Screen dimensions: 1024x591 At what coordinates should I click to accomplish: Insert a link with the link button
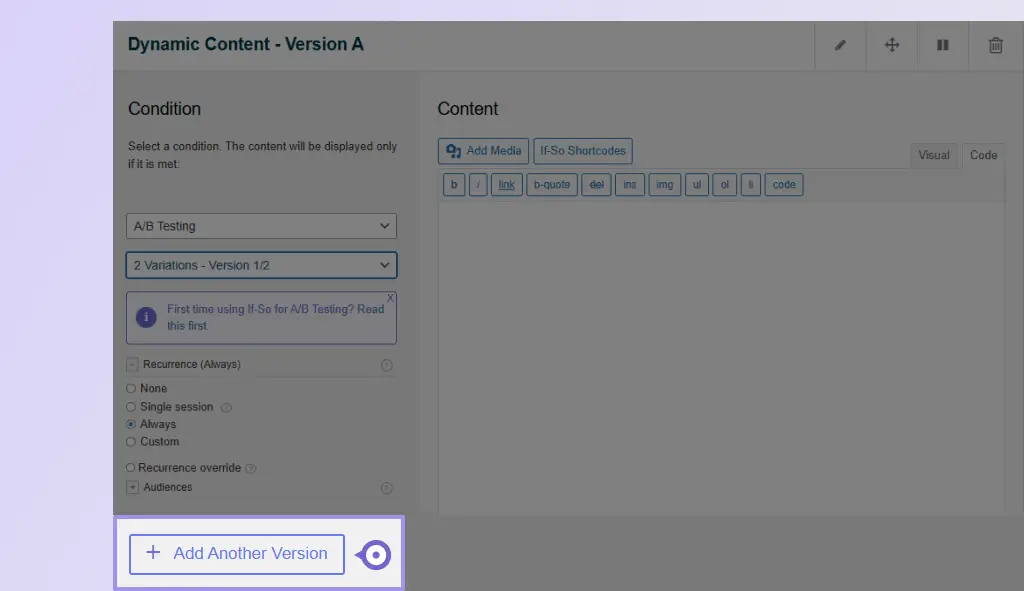click(507, 185)
